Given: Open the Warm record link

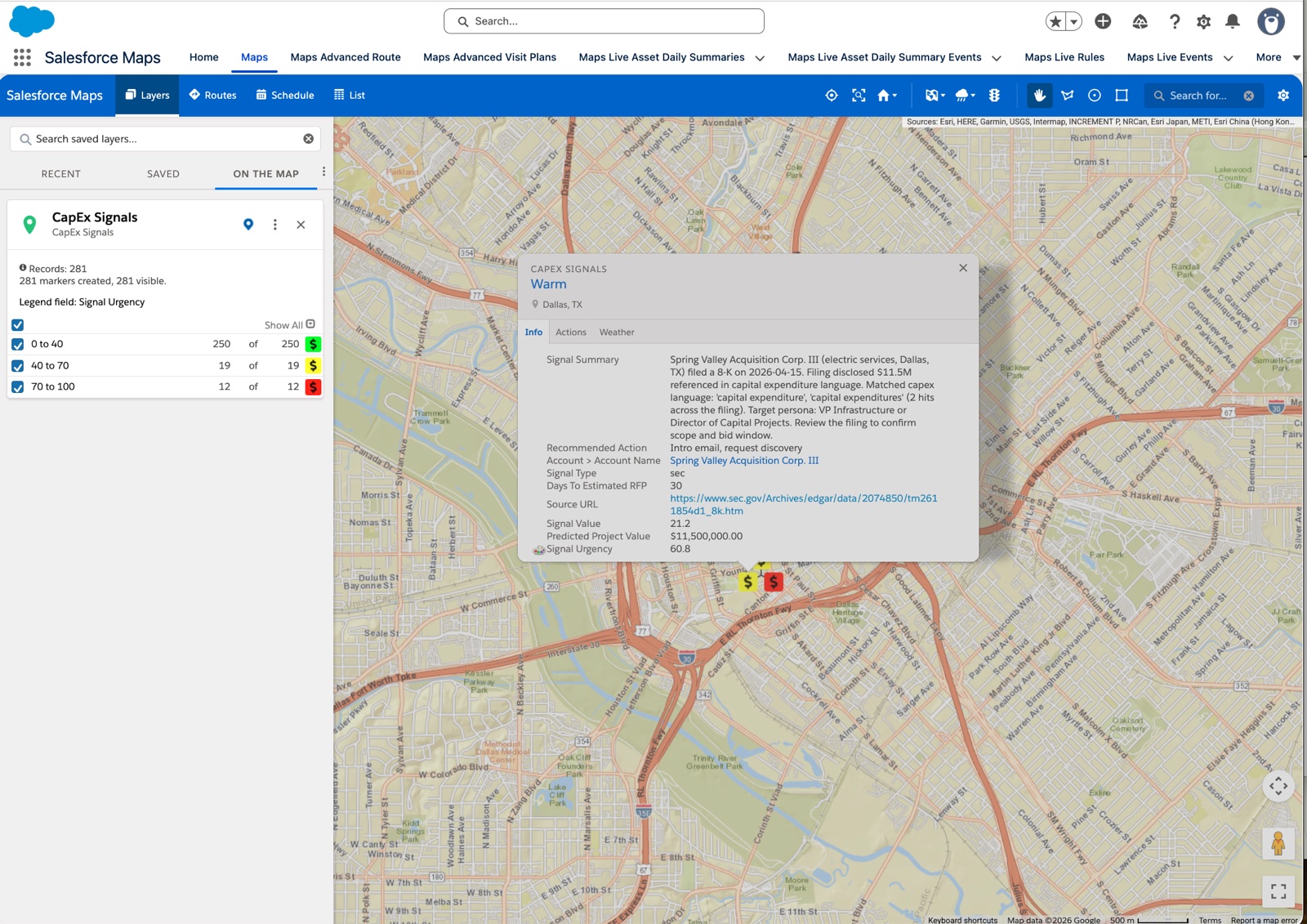Looking at the screenshot, I should (548, 284).
